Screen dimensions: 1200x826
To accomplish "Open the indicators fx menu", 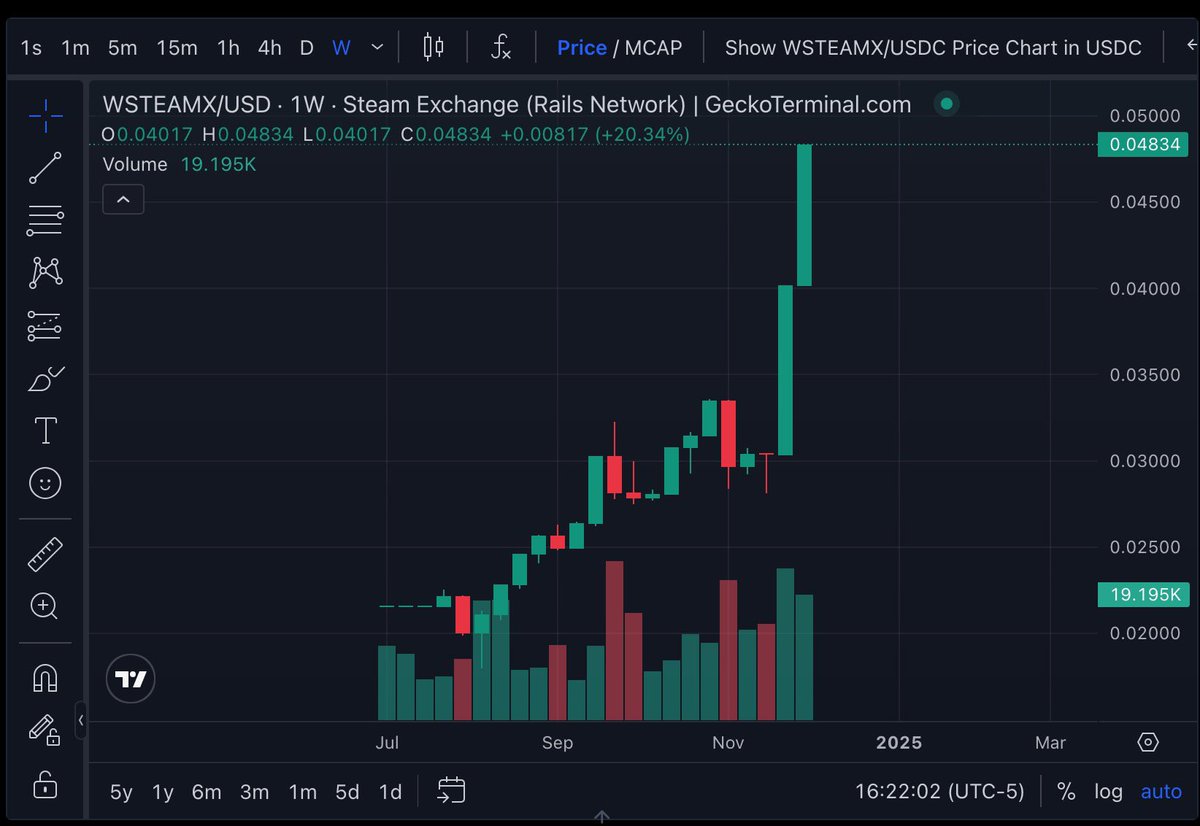I will coord(501,47).
